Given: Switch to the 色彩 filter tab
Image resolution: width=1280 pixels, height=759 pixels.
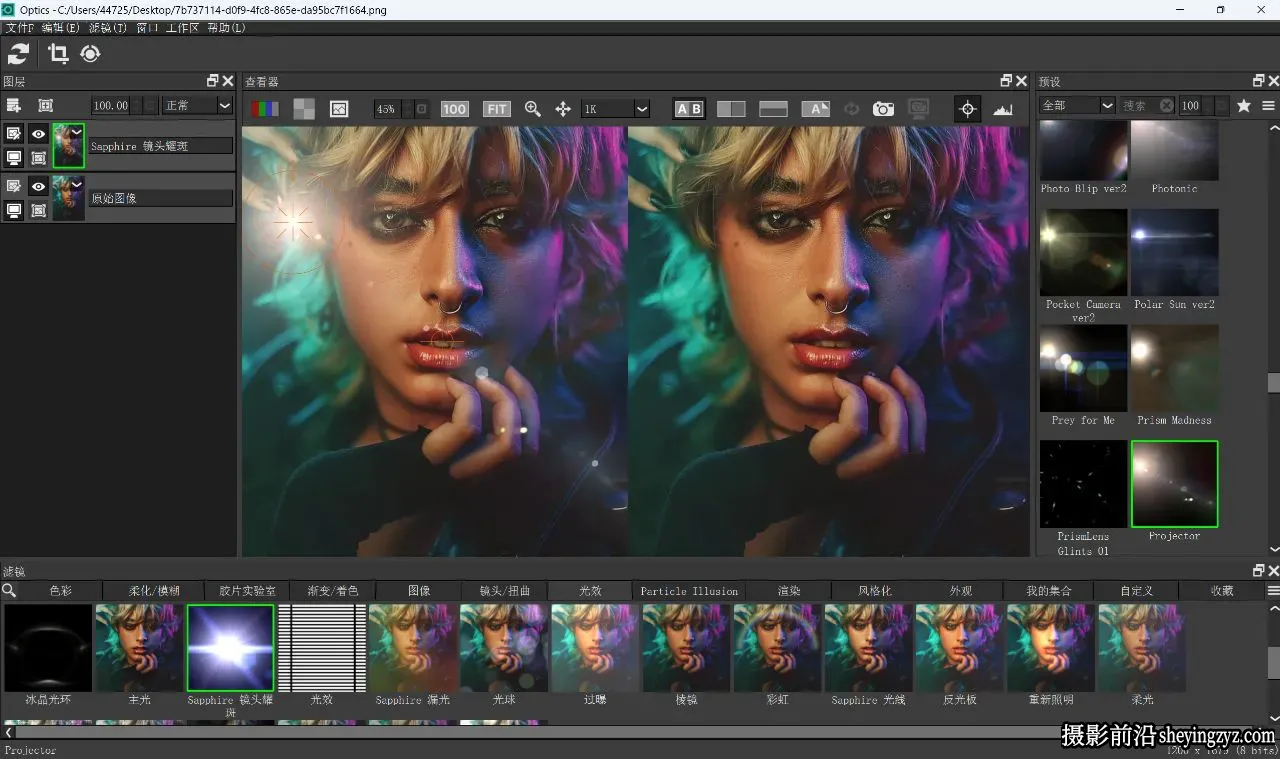Looking at the screenshot, I should (61, 590).
